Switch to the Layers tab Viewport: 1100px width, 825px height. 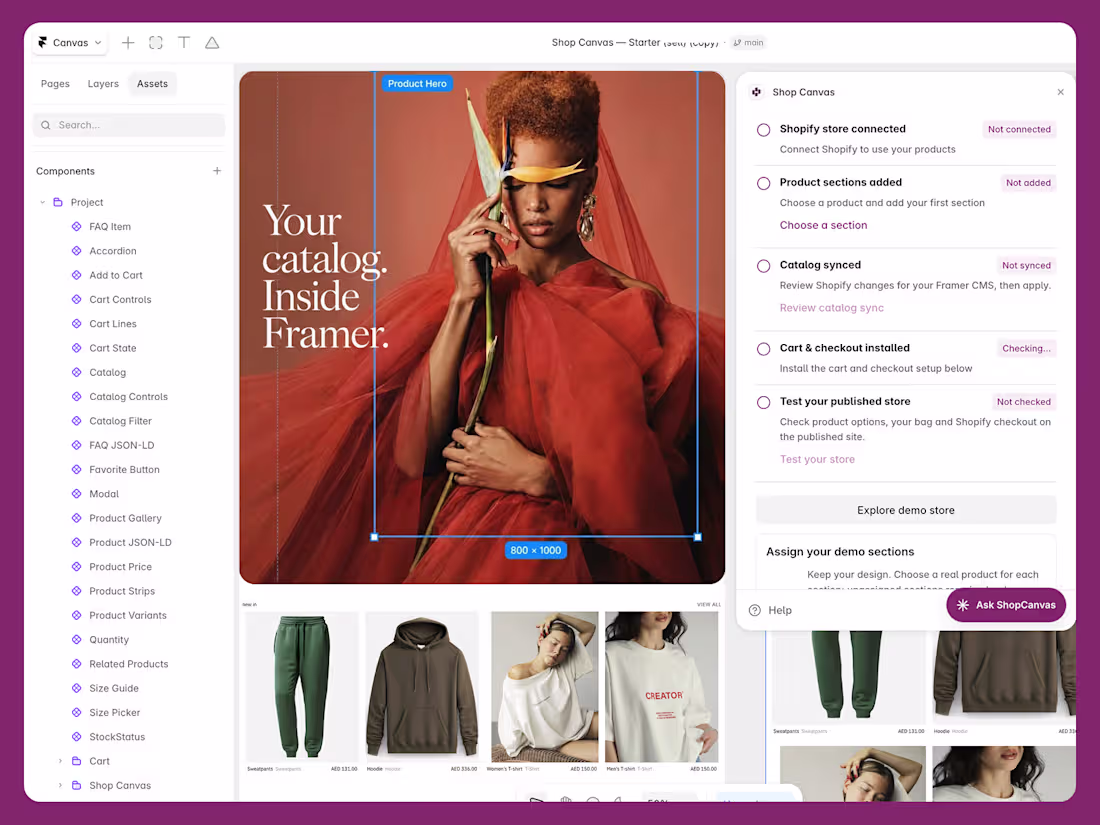103,83
